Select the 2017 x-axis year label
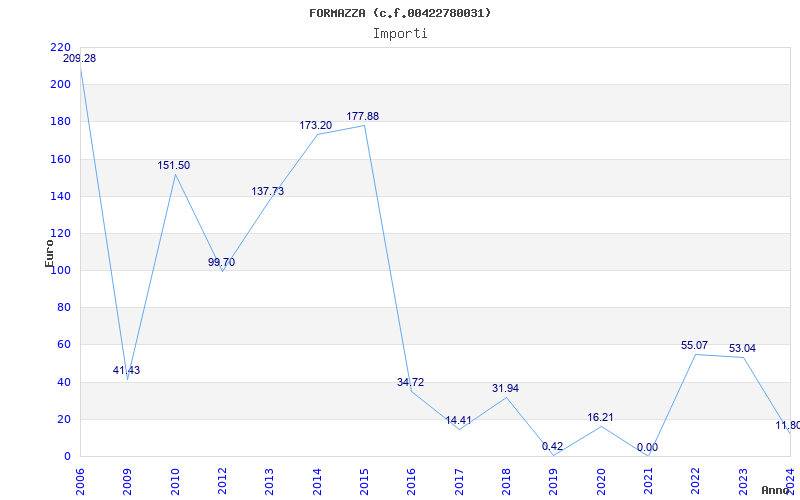Screen dimensions: 800x500 (459, 481)
